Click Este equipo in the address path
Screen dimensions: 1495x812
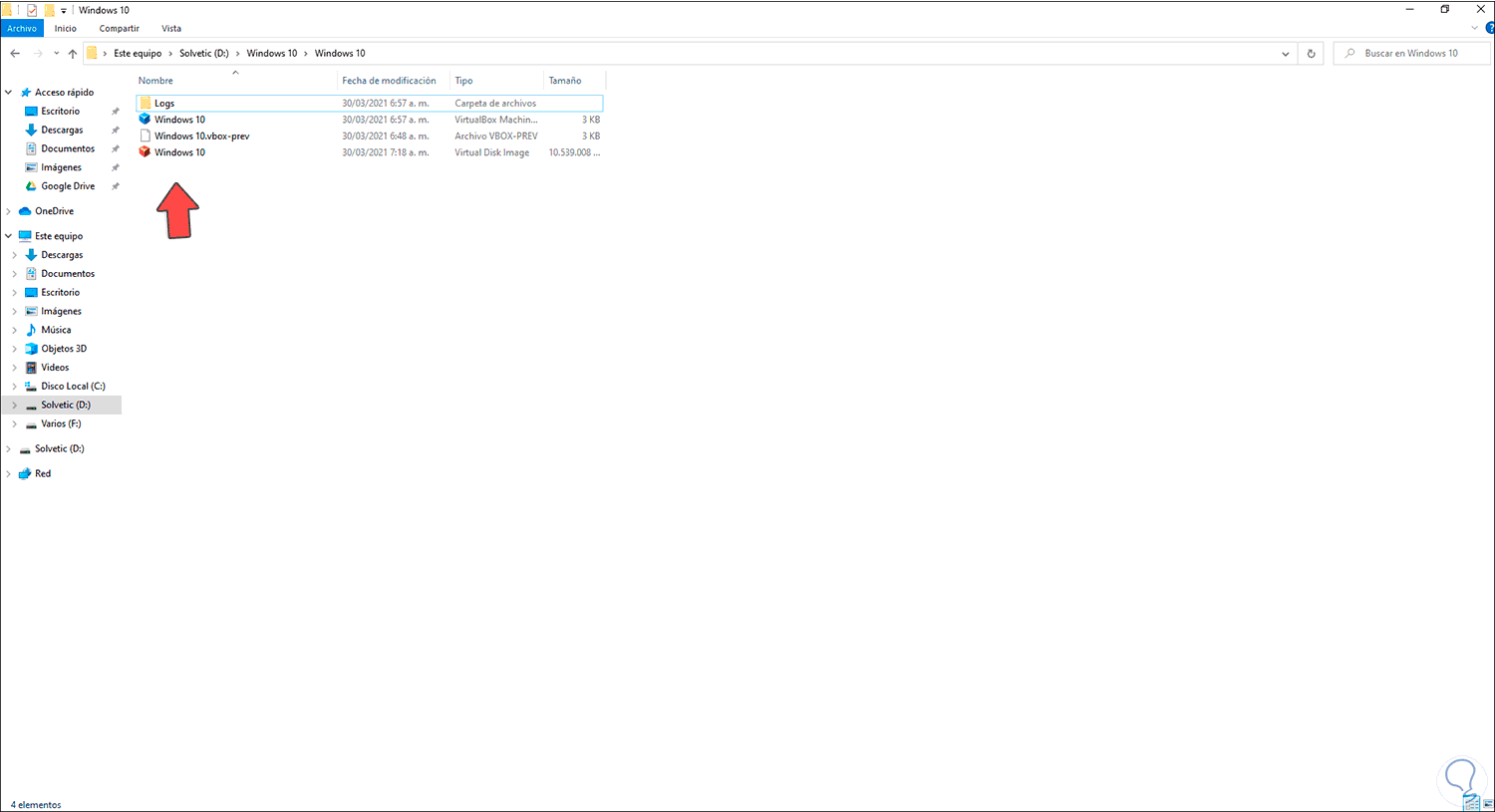138,54
